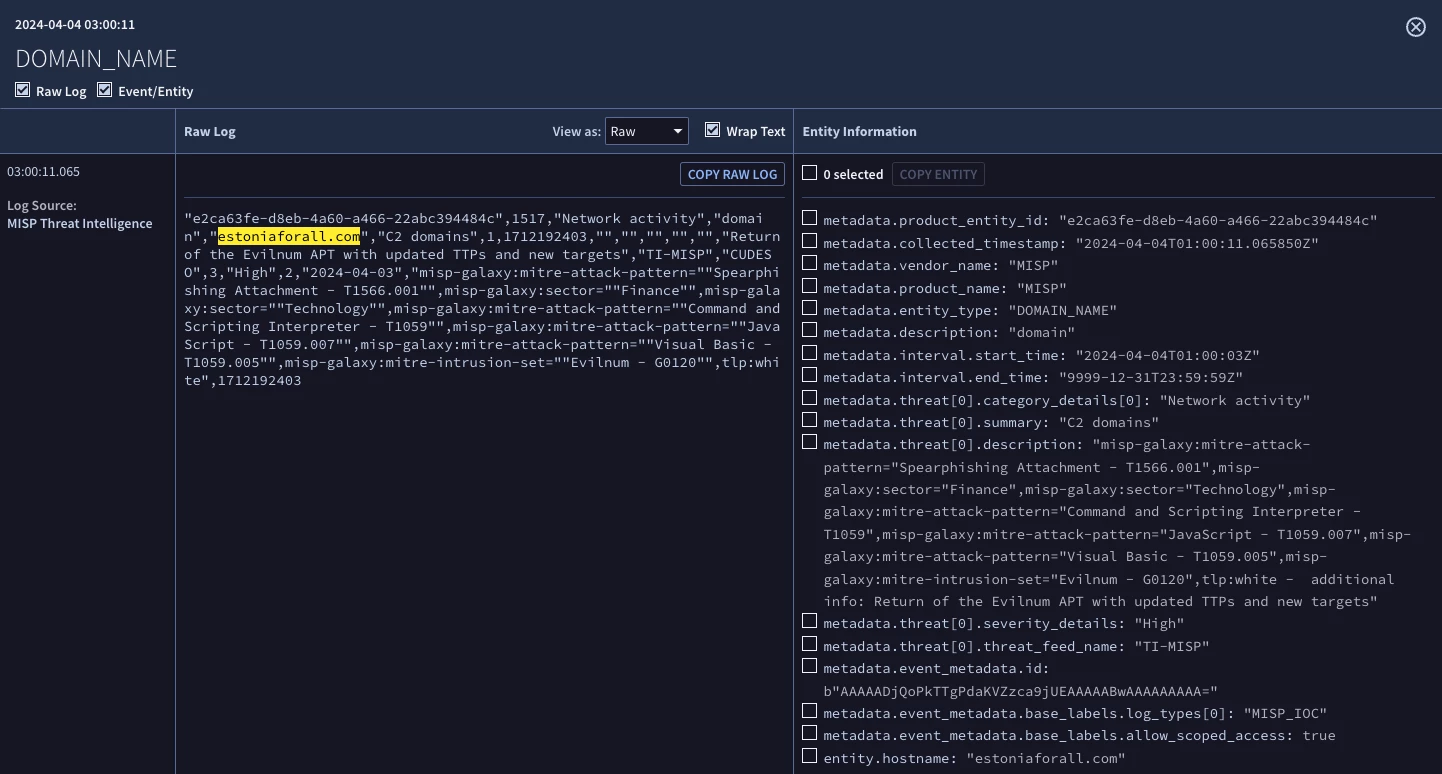Click the "C2 domains" summary value
Image resolution: width=1442 pixels, height=774 pixels.
pos(1109,423)
